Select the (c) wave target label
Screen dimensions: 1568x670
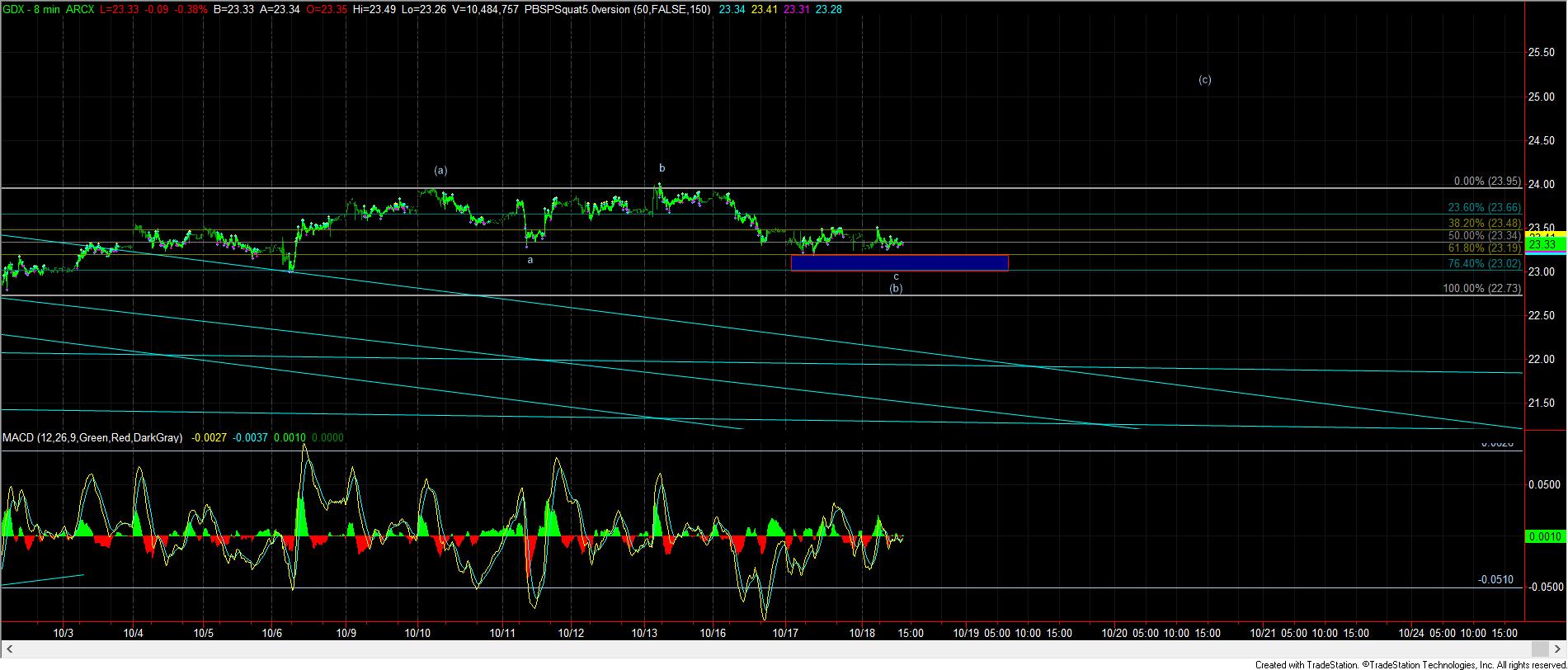click(x=1205, y=80)
